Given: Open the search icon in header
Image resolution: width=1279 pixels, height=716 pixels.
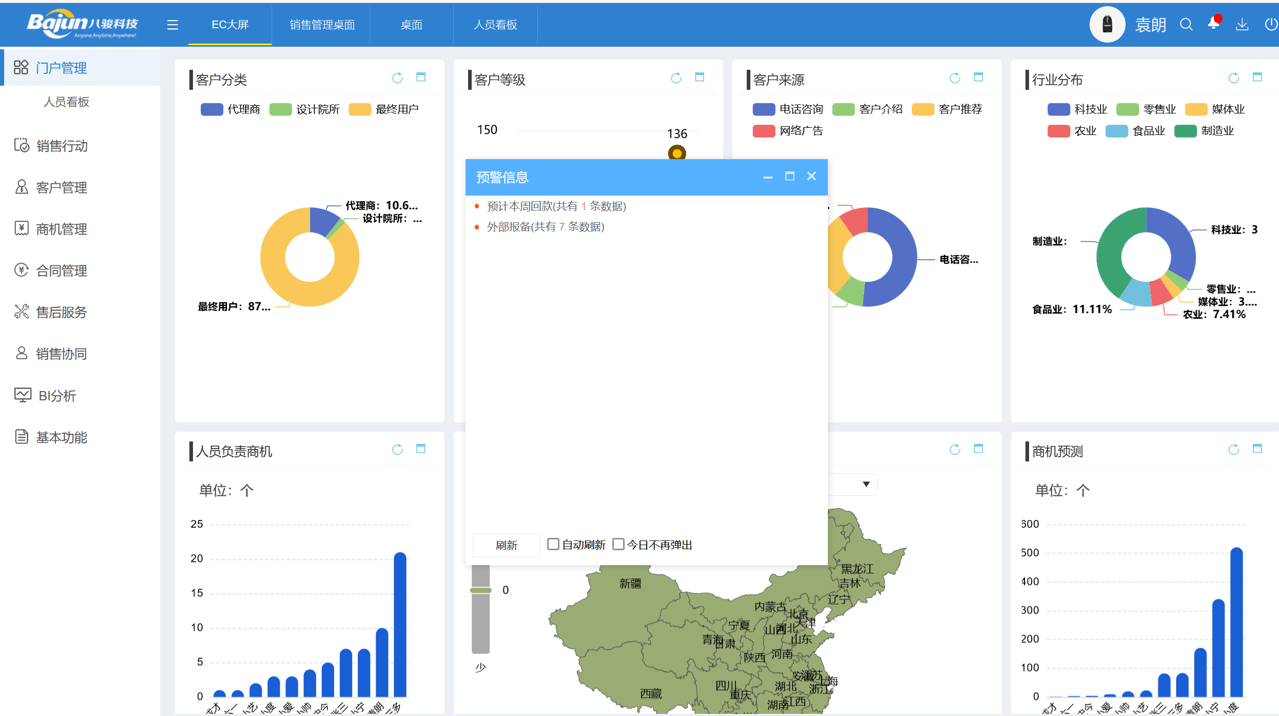Looking at the screenshot, I should (1186, 25).
